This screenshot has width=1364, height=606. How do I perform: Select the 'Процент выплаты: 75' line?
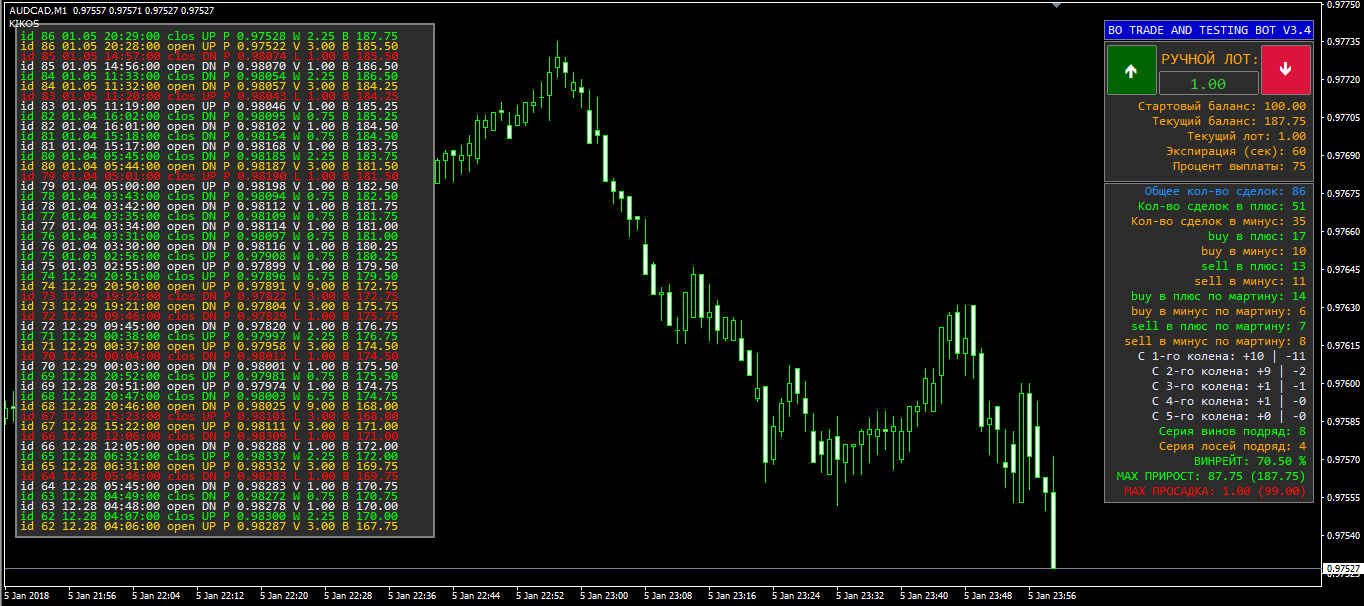(x=1239, y=166)
